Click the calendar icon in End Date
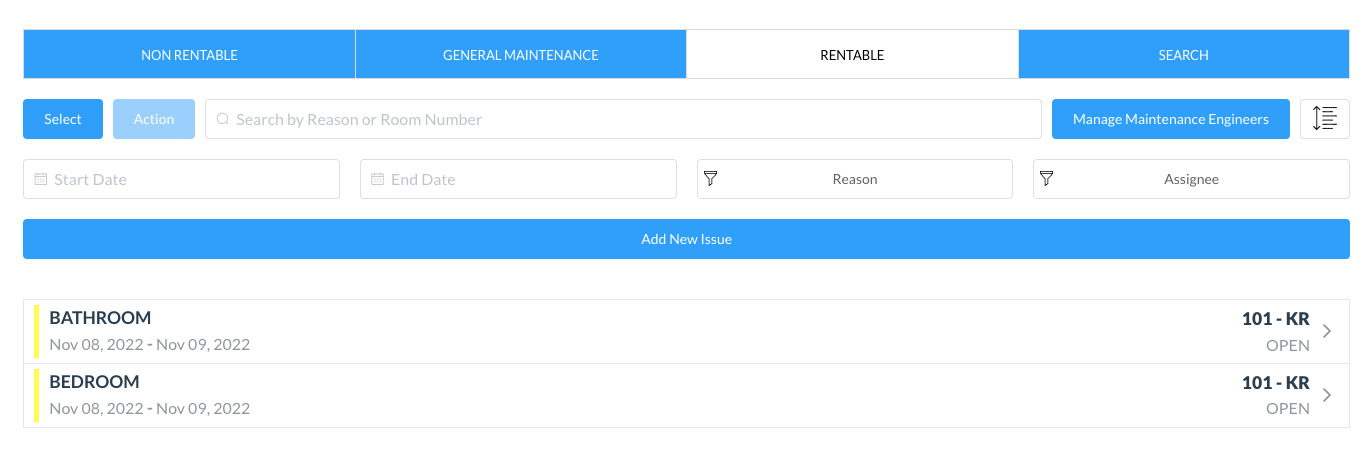 pyautogui.click(x=377, y=179)
